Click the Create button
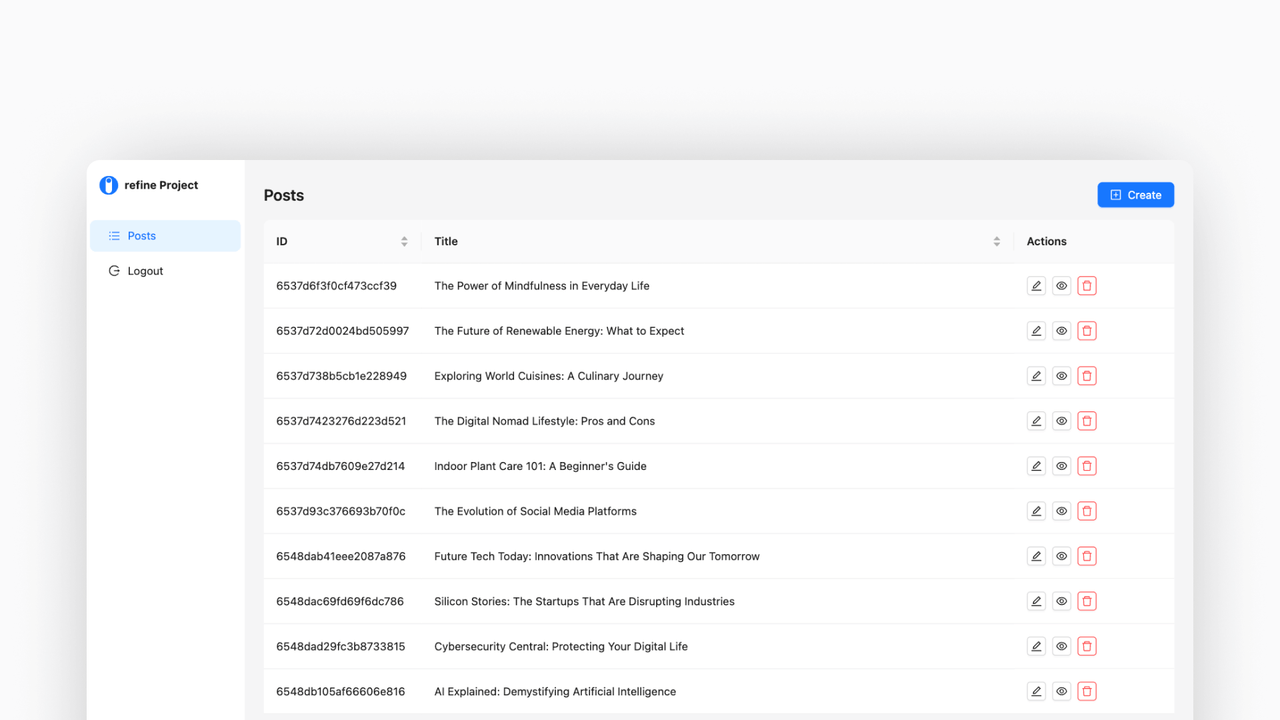 point(1136,195)
